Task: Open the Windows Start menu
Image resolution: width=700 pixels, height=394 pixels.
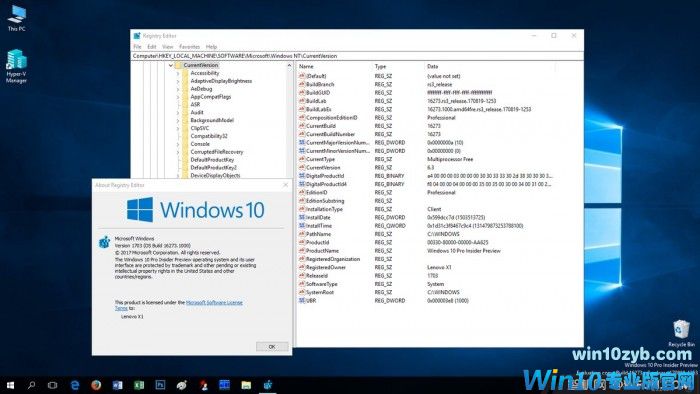Action: click(10, 385)
